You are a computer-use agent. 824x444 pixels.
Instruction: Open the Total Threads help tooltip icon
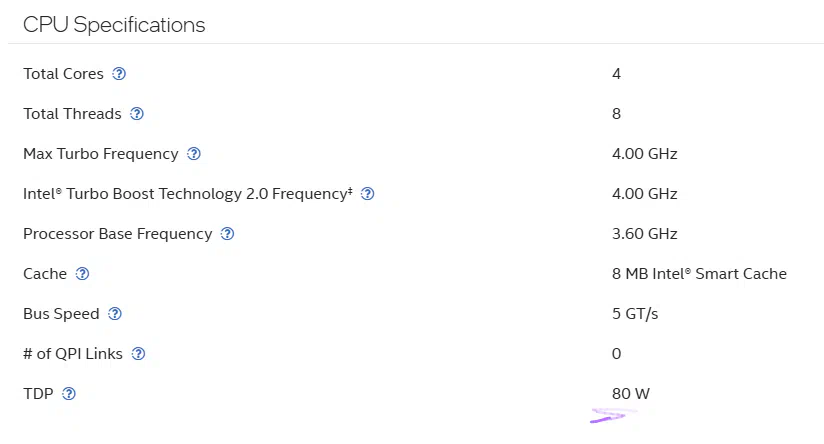tap(137, 114)
